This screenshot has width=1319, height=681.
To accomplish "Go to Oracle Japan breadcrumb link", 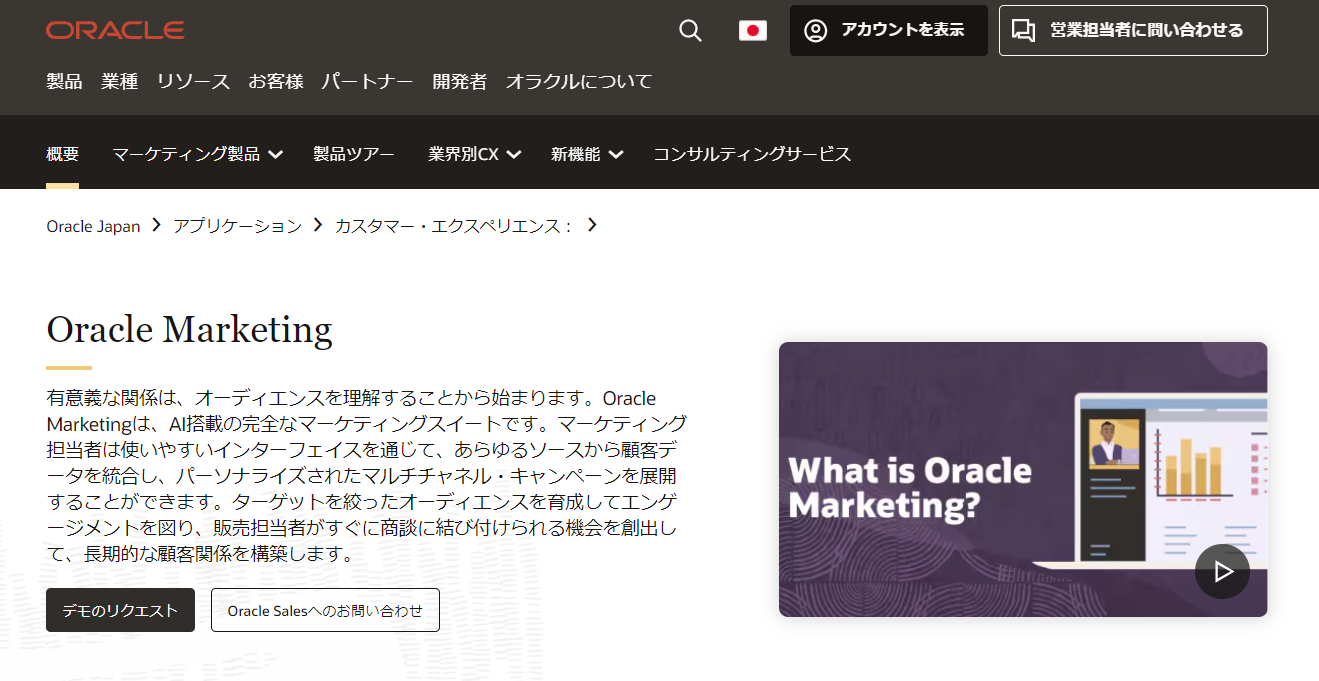I will 93,226.
